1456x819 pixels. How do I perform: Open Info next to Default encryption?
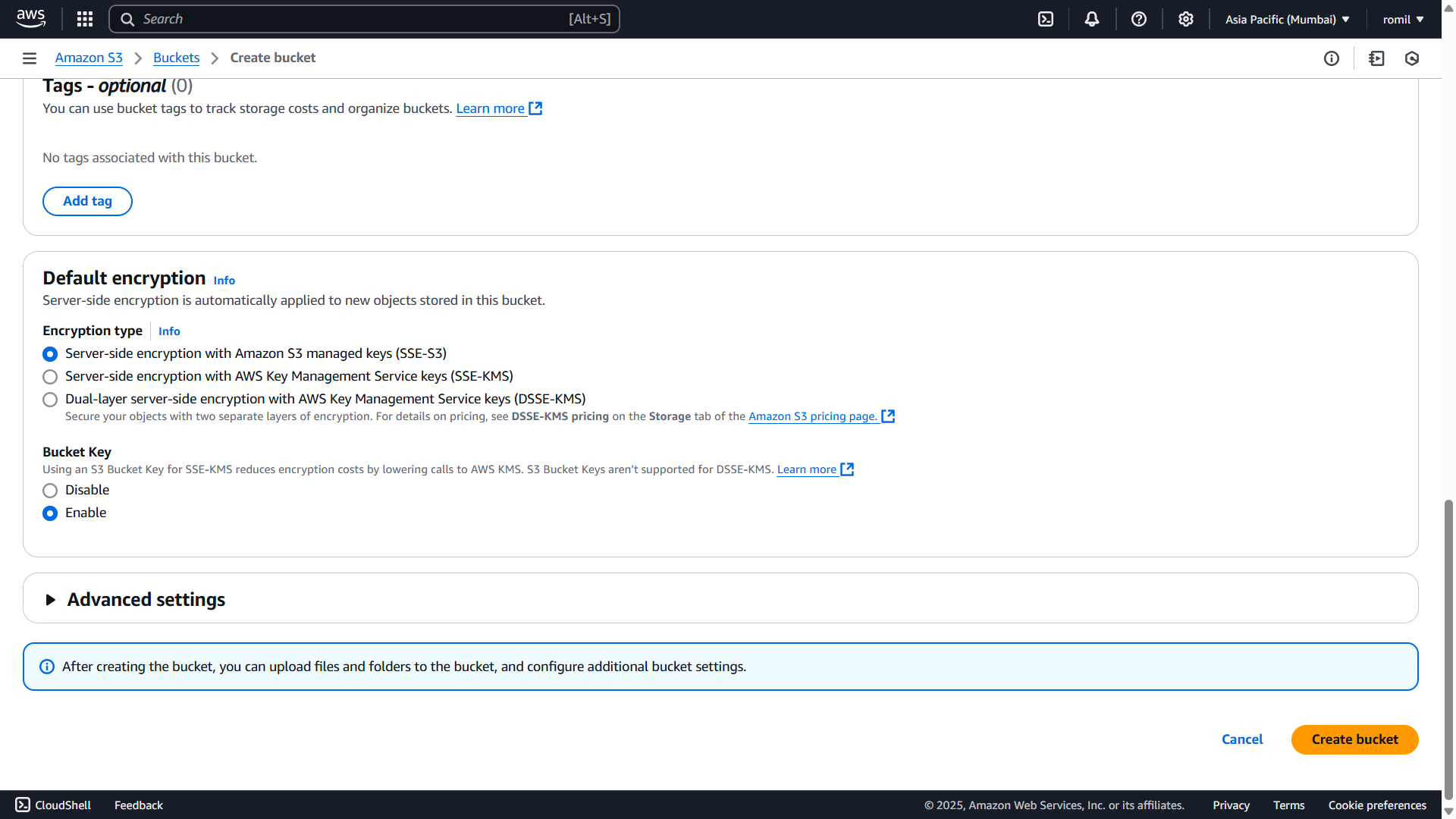(x=224, y=281)
